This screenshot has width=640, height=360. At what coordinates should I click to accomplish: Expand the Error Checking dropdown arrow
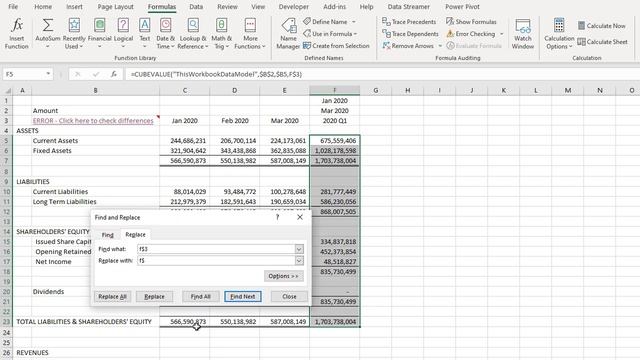pos(501,34)
